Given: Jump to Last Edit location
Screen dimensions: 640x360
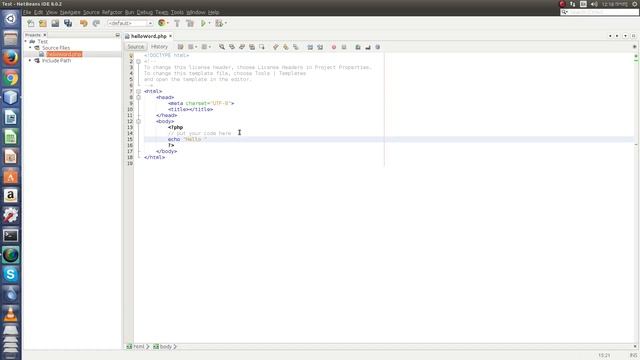Looking at the screenshot, I should click(180, 47).
